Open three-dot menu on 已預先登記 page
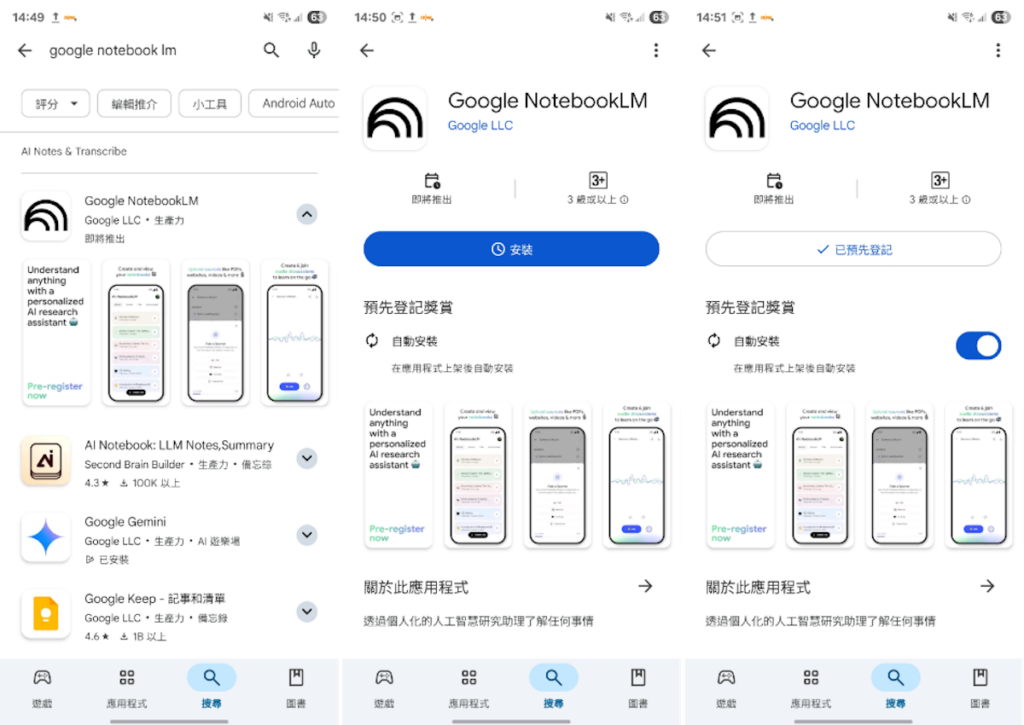This screenshot has height=725, width=1024. (998, 50)
